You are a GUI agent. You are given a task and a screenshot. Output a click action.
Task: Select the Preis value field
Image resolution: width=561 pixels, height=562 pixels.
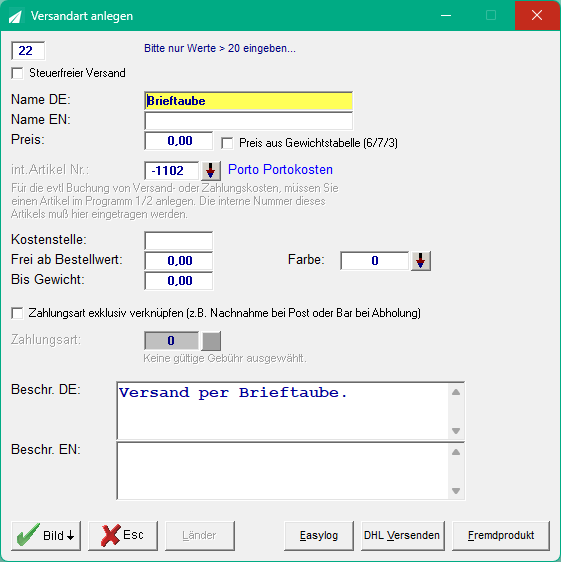pos(179,141)
